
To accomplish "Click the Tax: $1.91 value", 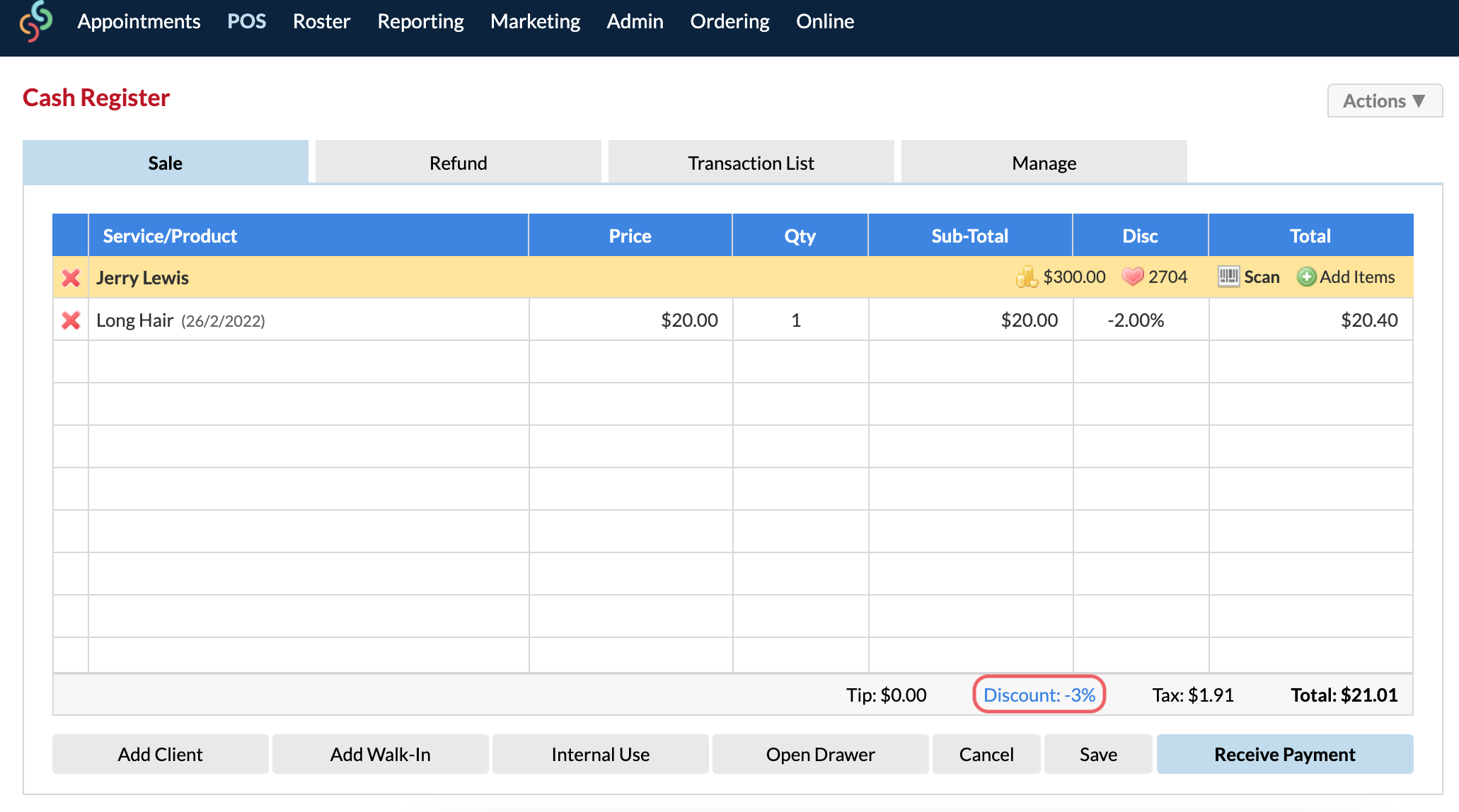I will coord(1193,695).
